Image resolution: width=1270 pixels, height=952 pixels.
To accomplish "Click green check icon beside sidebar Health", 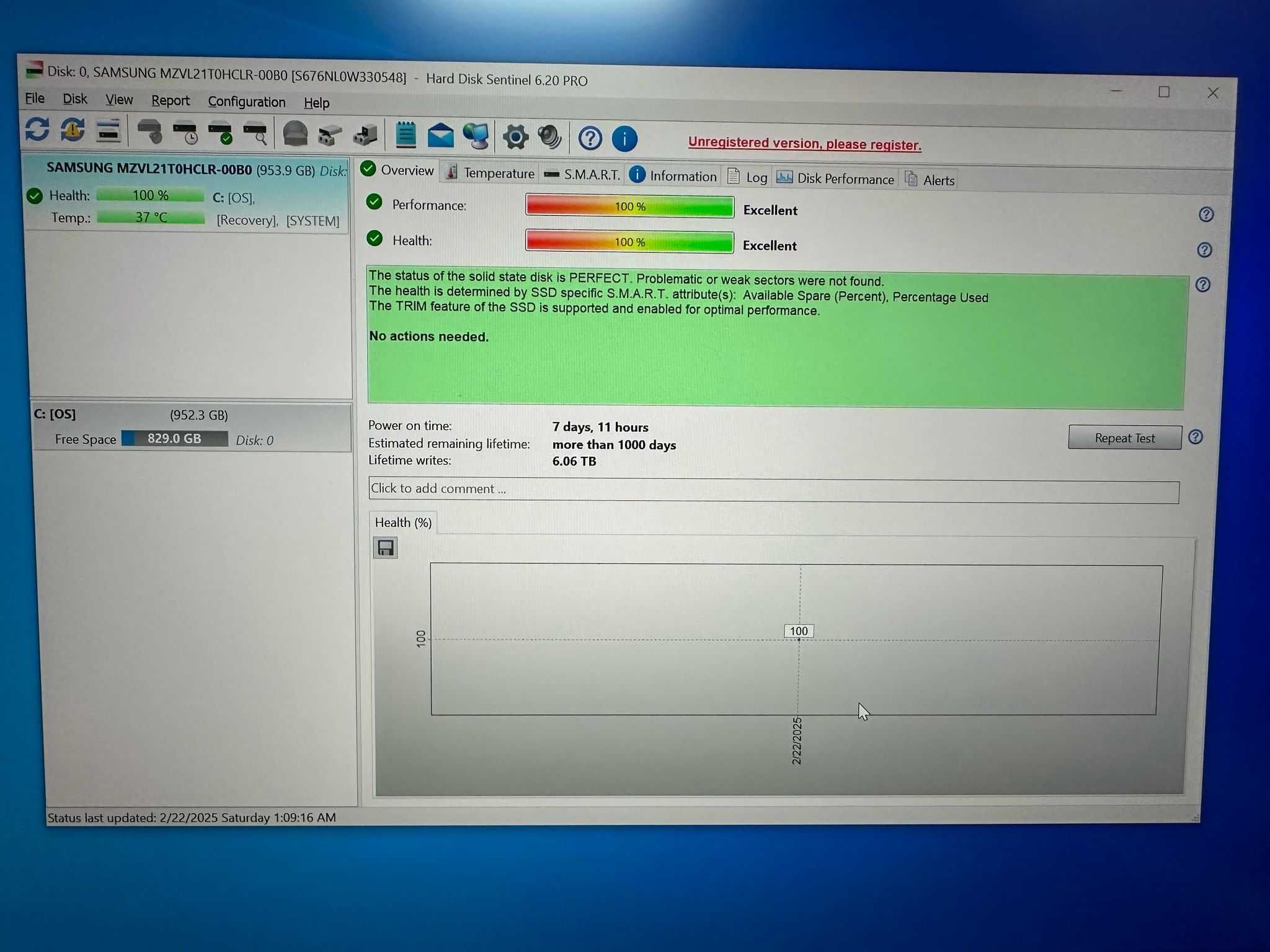I will [35, 196].
